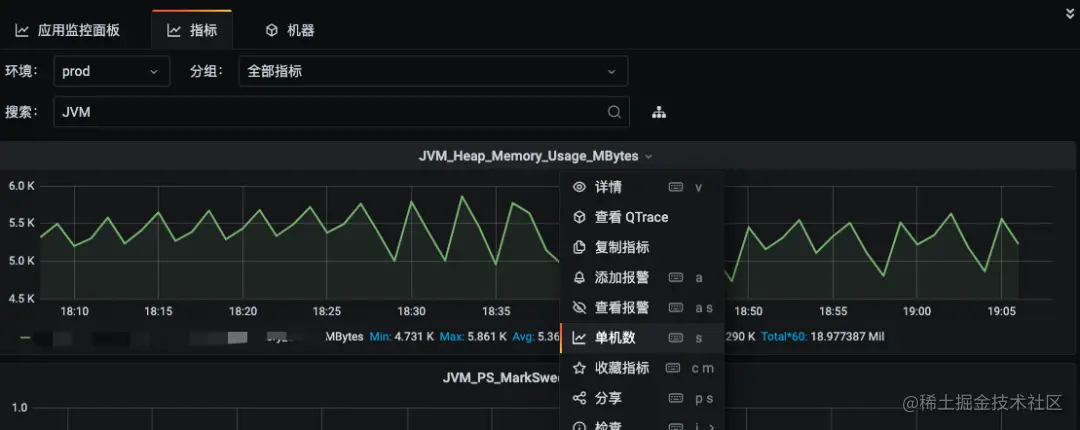Open the 机器 tab

pyautogui.click(x=290, y=30)
